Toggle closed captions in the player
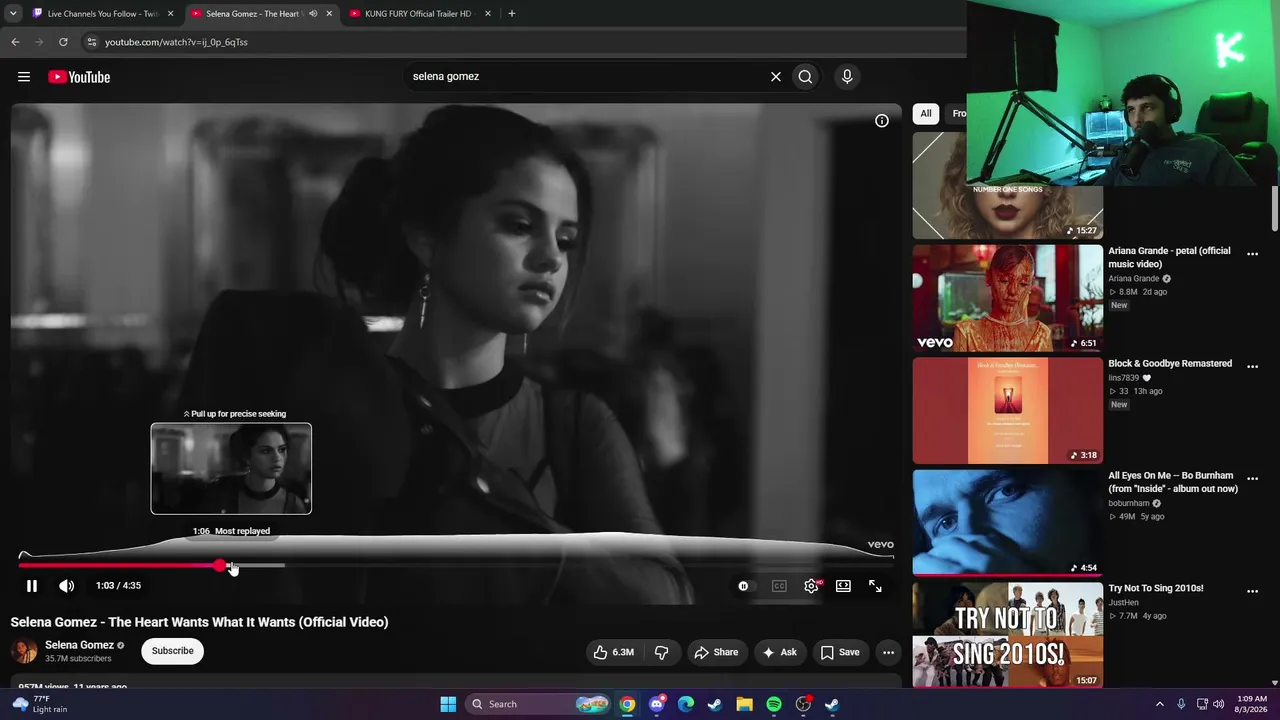This screenshot has width=1280, height=720. tap(779, 586)
